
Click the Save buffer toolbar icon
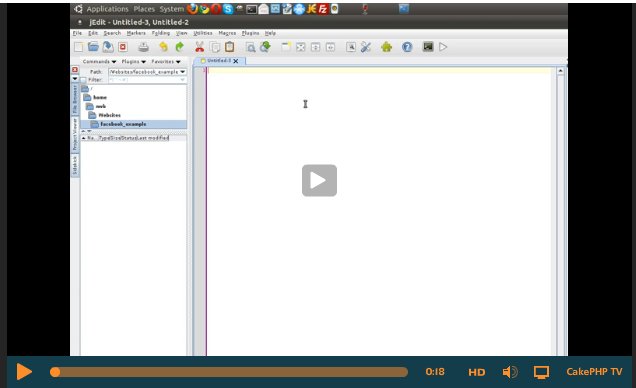[x=108, y=47]
